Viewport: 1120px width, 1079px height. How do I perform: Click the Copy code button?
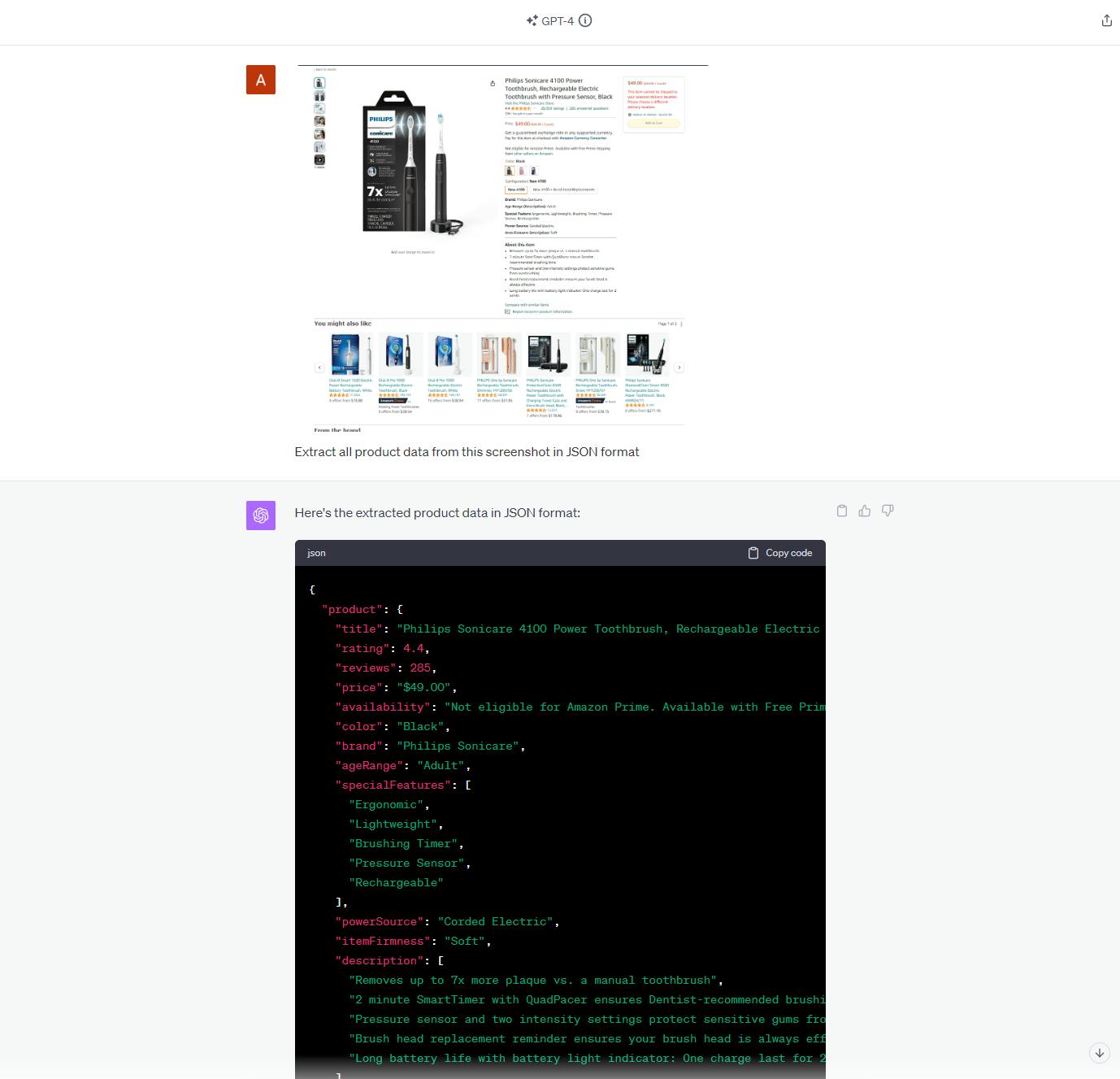pyautogui.click(x=780, y=553)
